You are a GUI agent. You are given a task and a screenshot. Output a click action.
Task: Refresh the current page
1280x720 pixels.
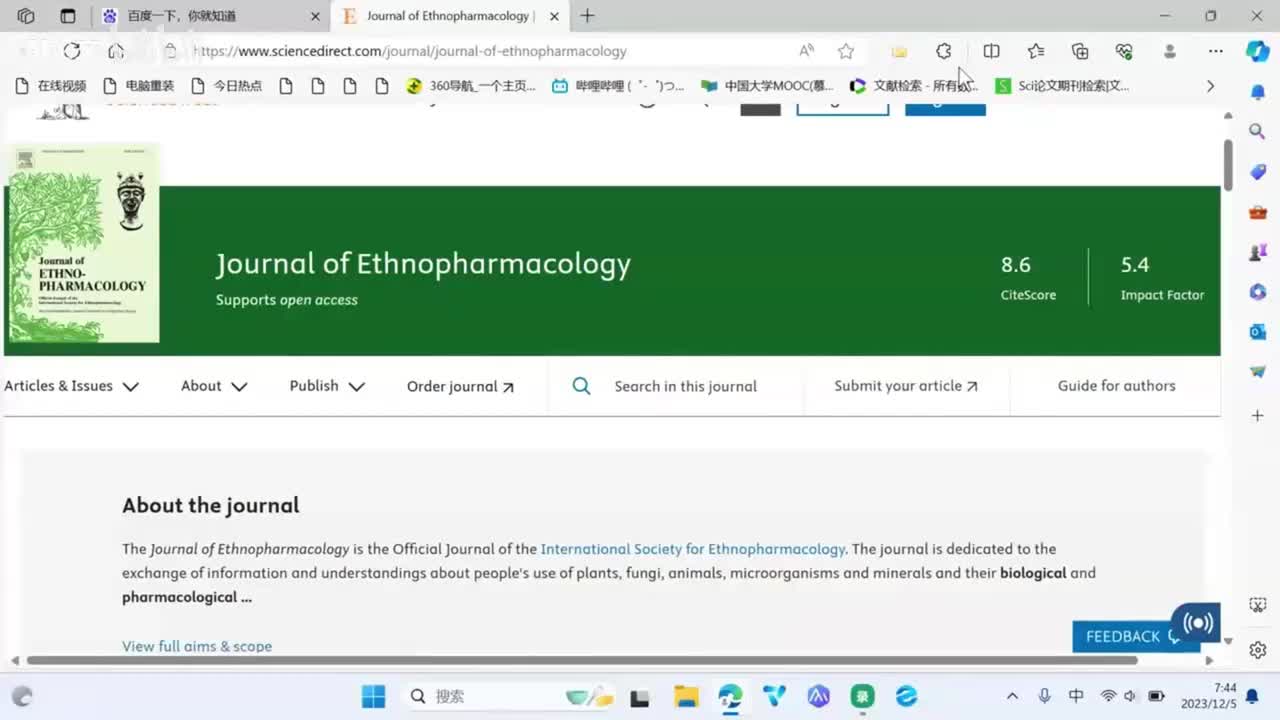(x=71, y=51)
